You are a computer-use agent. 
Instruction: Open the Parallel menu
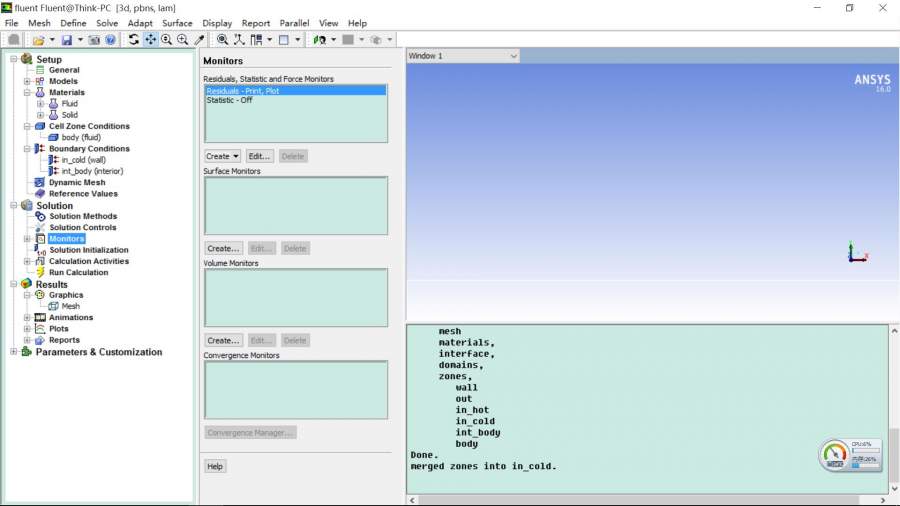294,23
